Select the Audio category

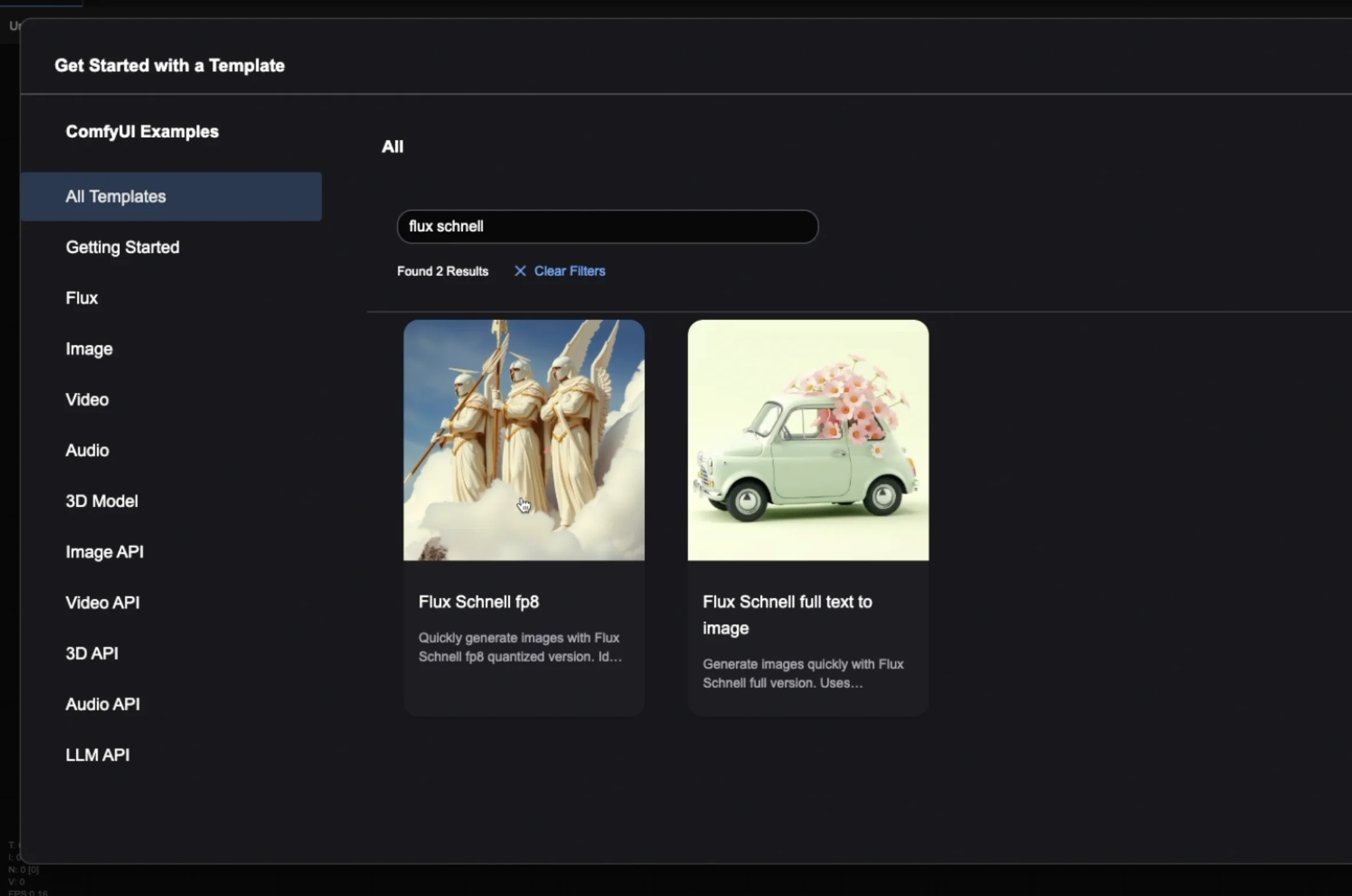click(87, 450)
